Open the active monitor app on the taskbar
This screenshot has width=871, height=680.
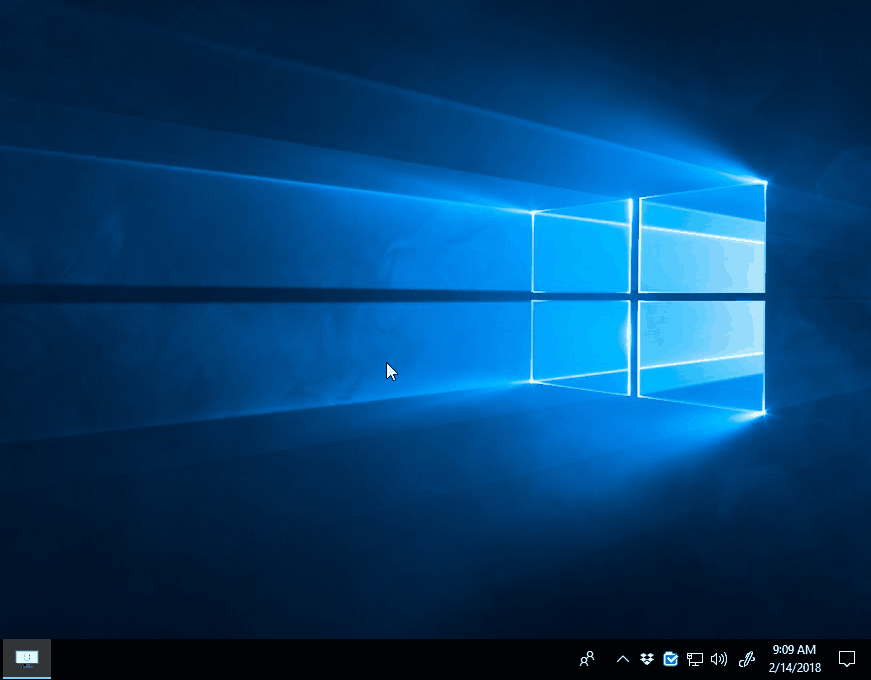pyautogui.click(x=27, y=659)
